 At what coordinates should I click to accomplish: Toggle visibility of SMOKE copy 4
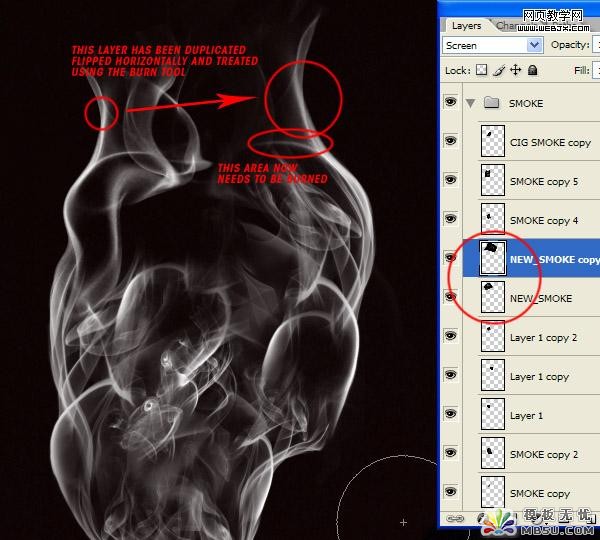click(x=450, y=219)
